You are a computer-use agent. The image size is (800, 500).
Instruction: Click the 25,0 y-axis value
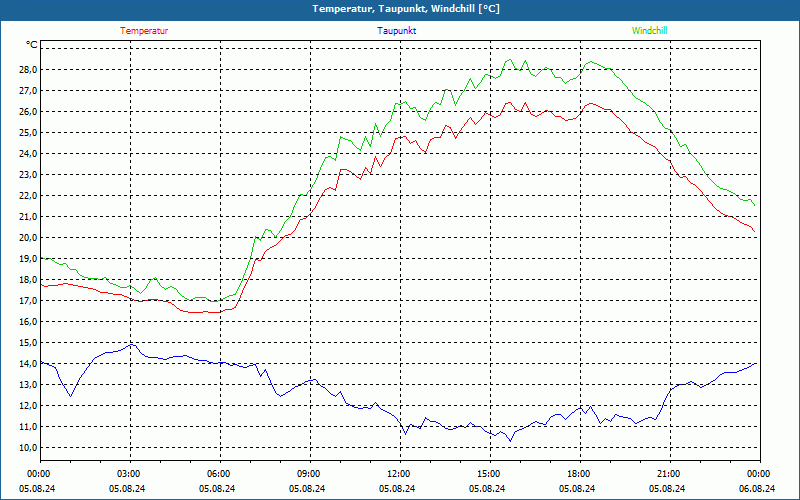(x=29, y=133)
